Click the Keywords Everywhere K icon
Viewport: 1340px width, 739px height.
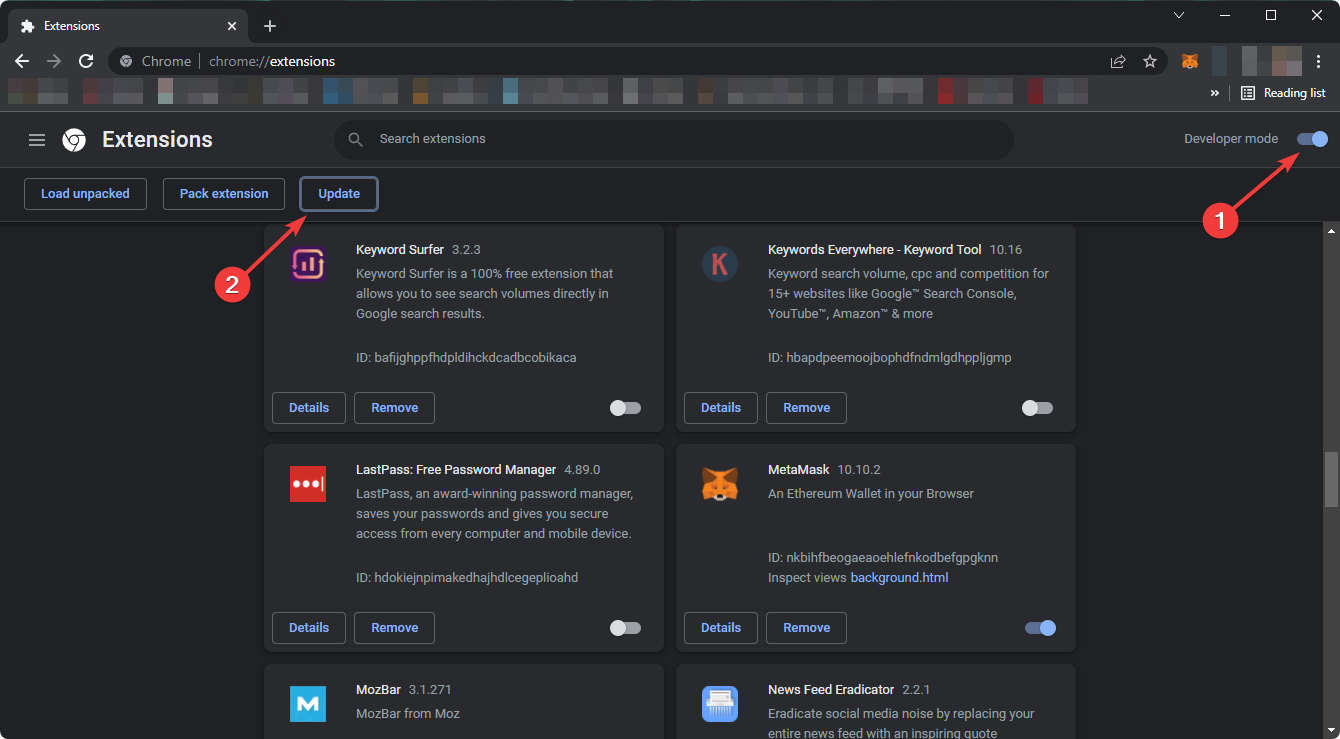click(720, 264)
